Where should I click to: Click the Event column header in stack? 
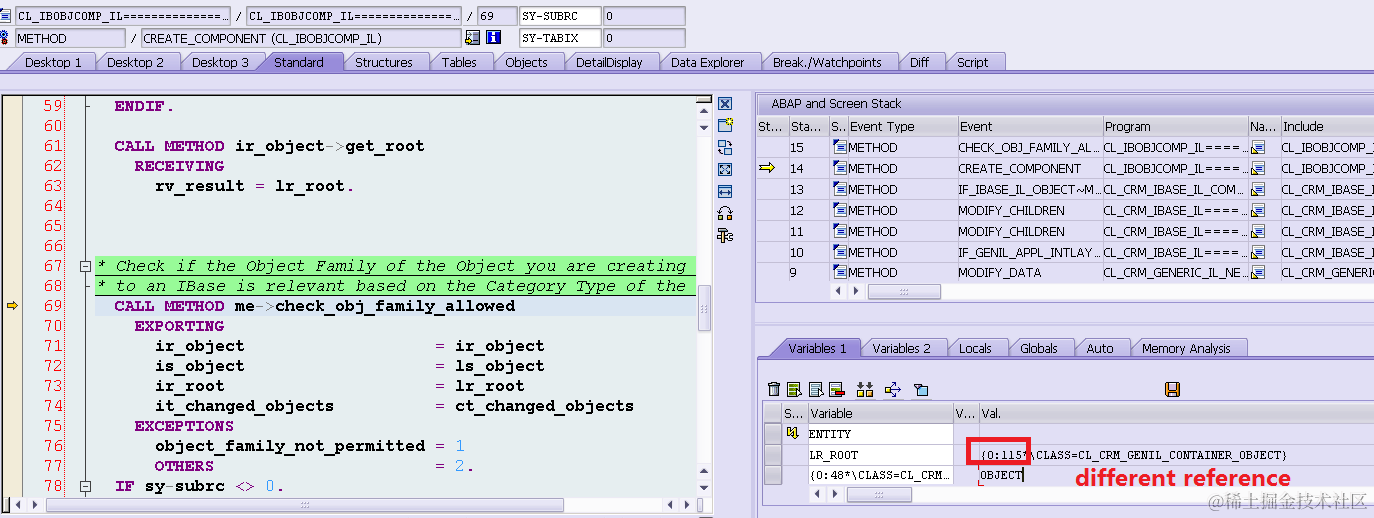[1029, 126]
